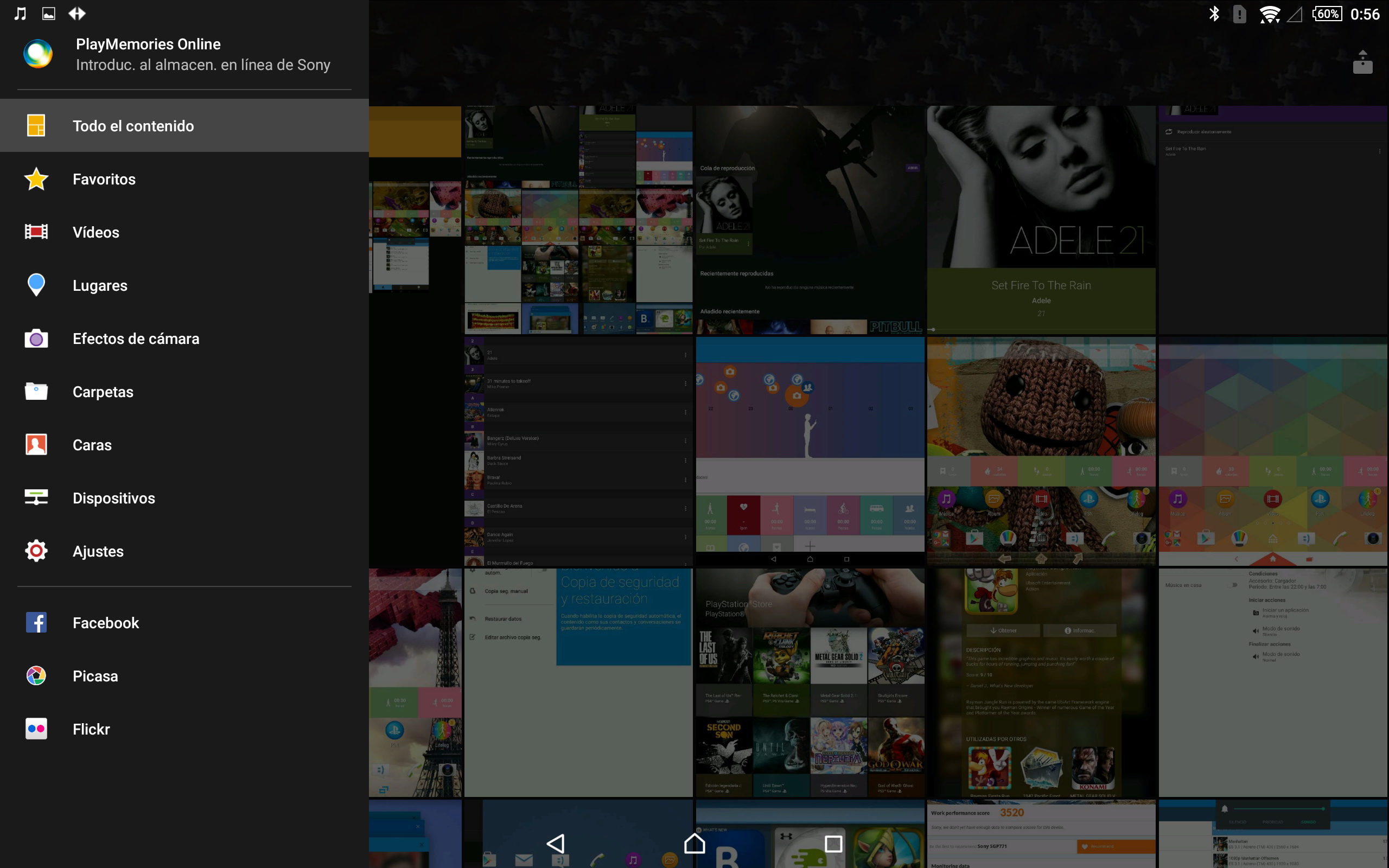
Task: Click the Caras portrait icon
Action: click(36, 444)
